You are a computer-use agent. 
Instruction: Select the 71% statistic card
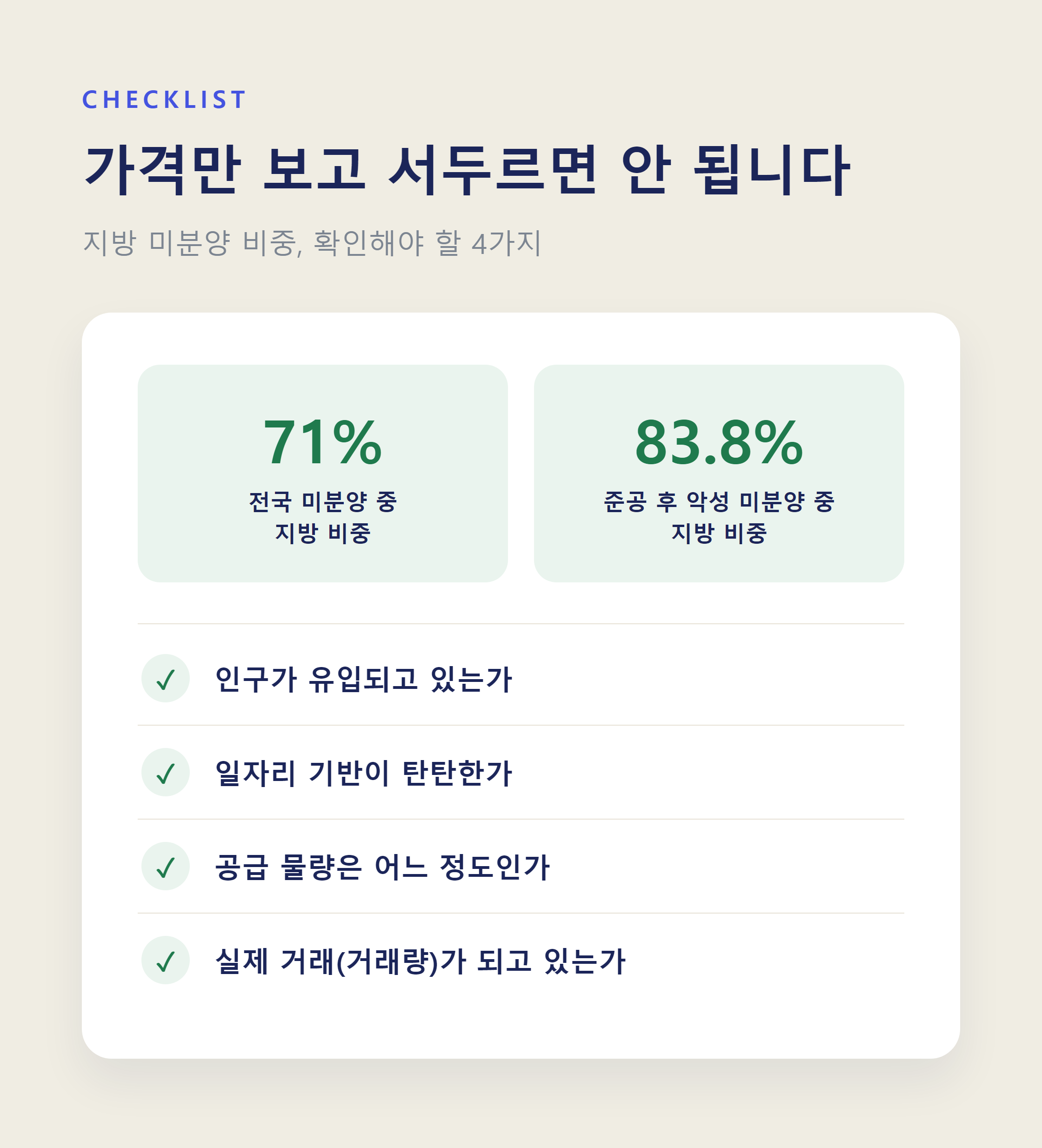tap(322, 473)
